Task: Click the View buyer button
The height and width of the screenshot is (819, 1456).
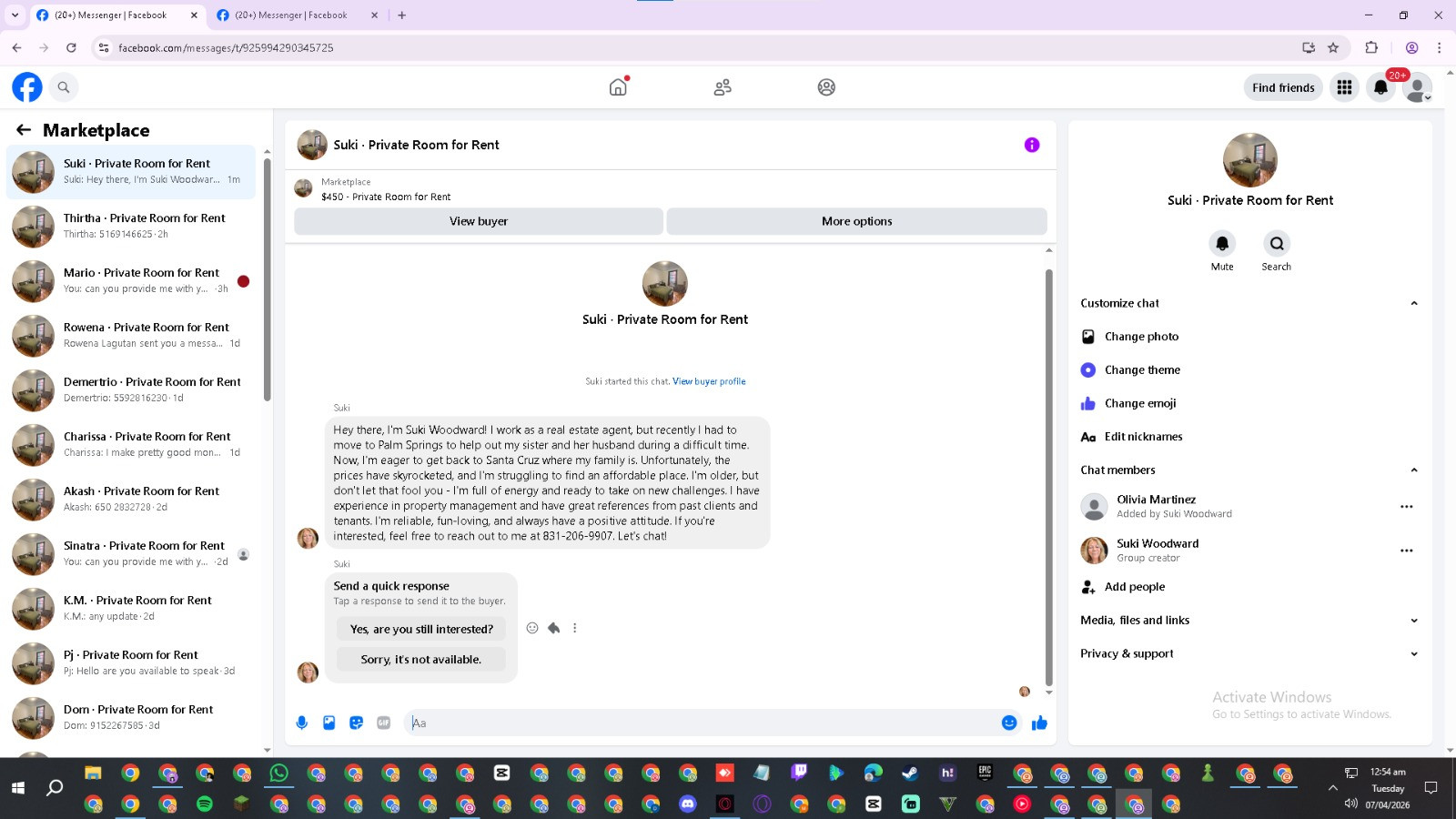Action: point(479,221)
